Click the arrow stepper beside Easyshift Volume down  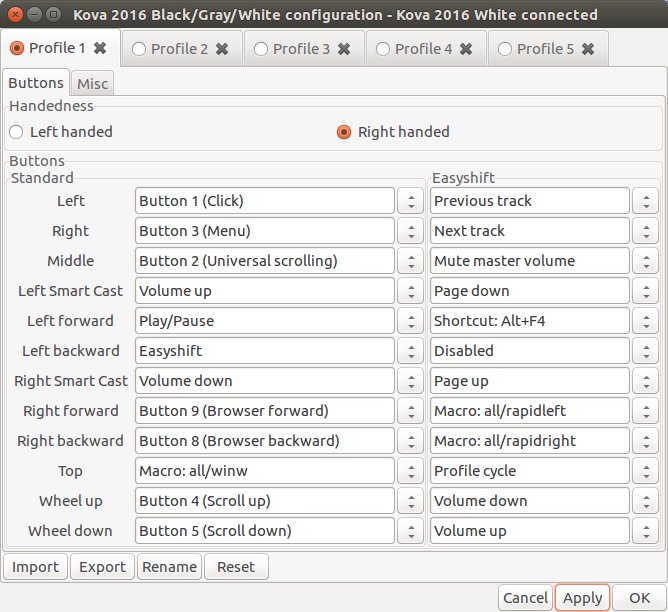646,501
